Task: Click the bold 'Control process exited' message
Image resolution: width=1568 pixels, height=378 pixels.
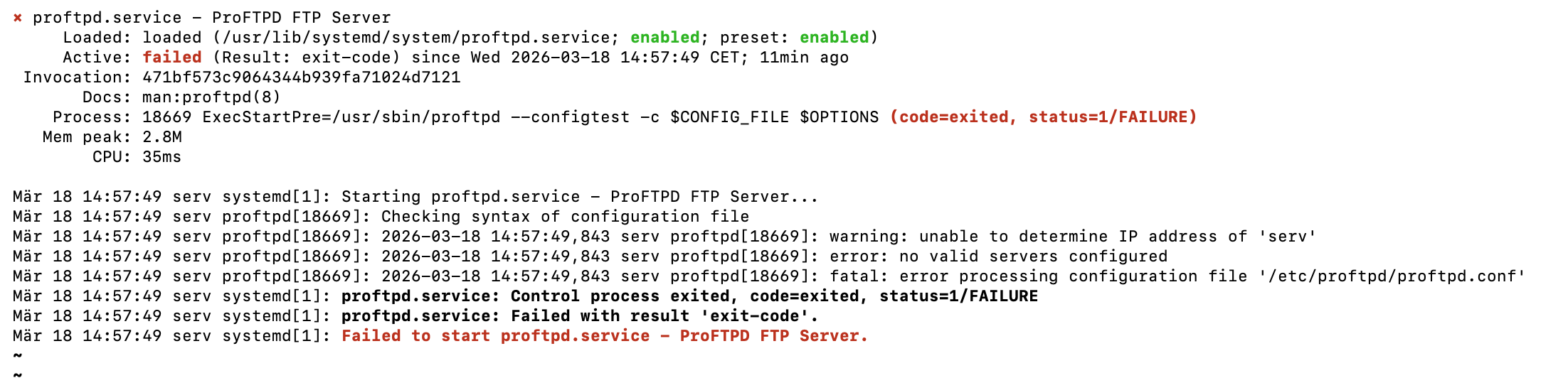Action: [689, 296]
